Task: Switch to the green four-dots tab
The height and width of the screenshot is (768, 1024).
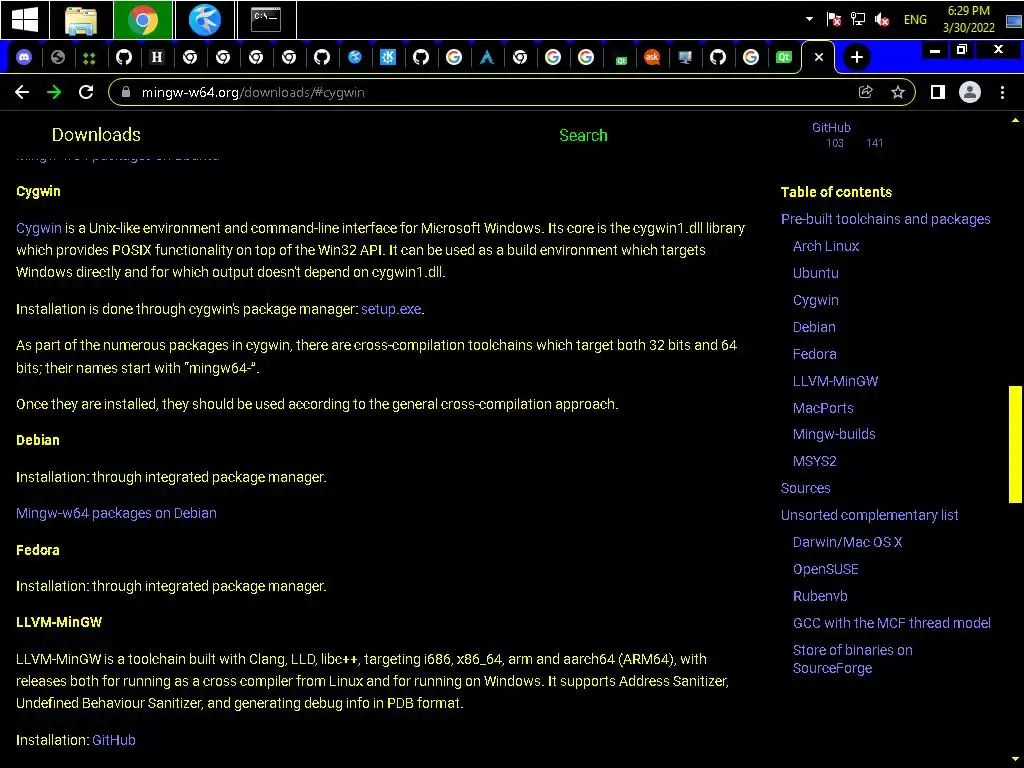Action: tap(89, 58)
